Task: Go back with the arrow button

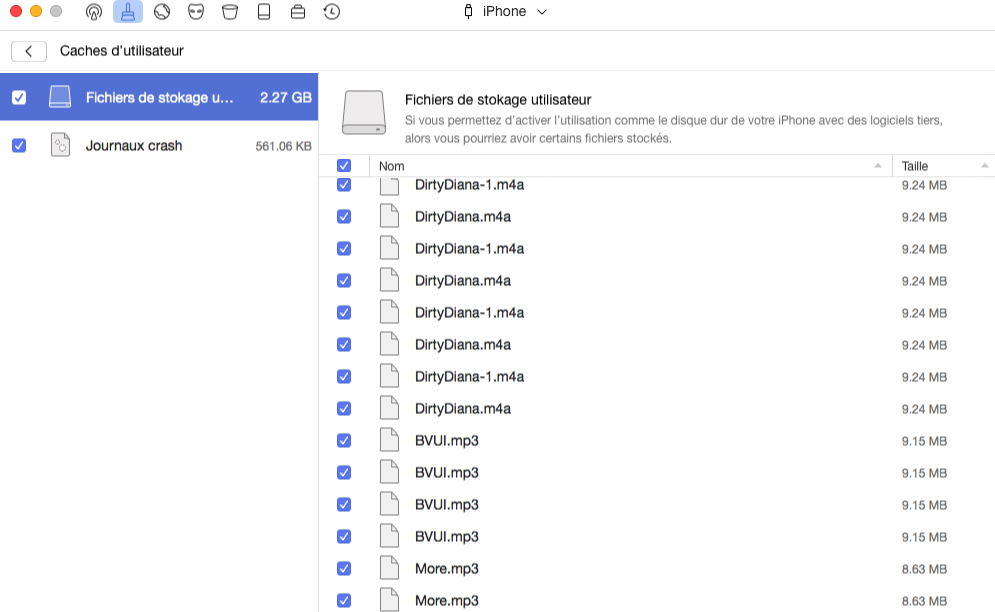Action: pos(29,51)
